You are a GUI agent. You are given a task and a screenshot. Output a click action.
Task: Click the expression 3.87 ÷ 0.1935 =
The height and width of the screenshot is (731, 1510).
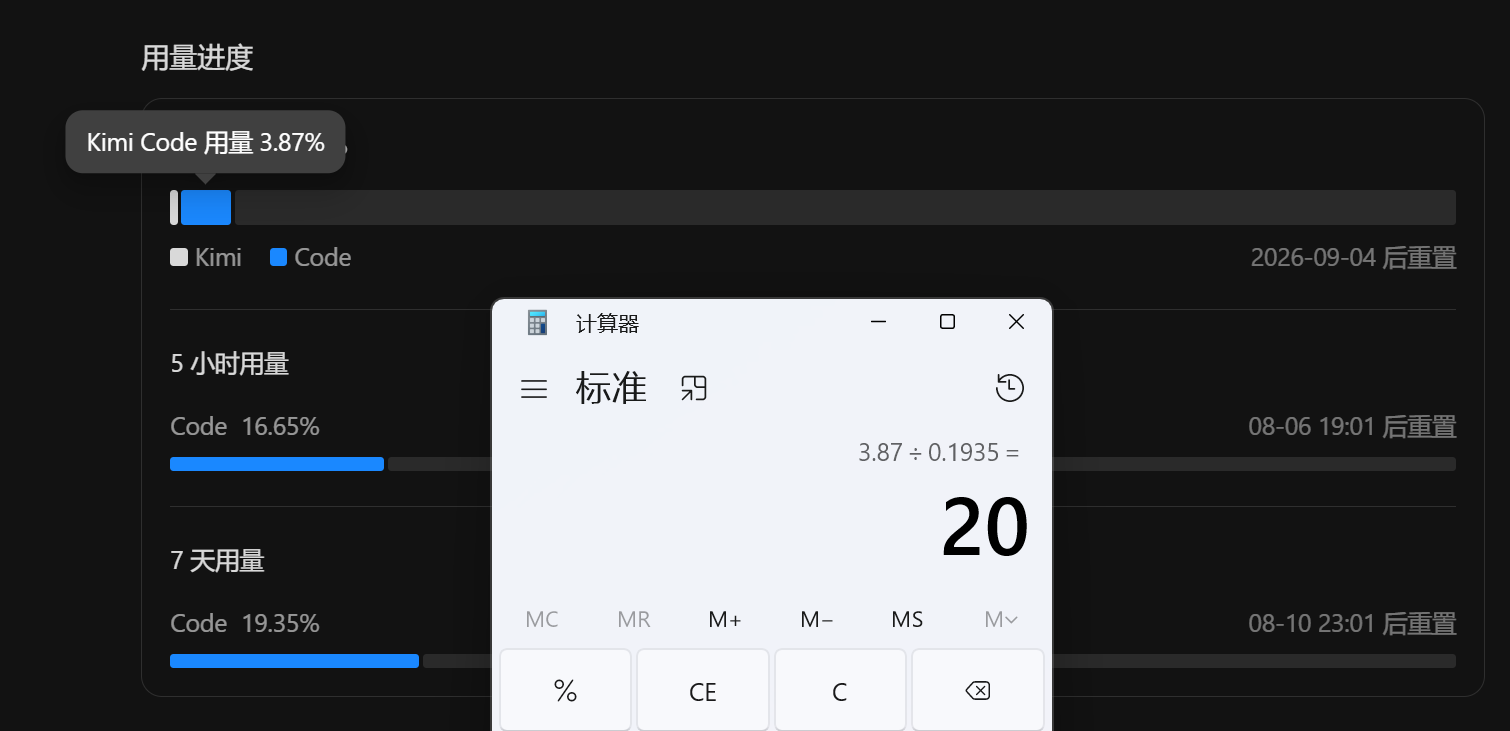click(938, 452)
